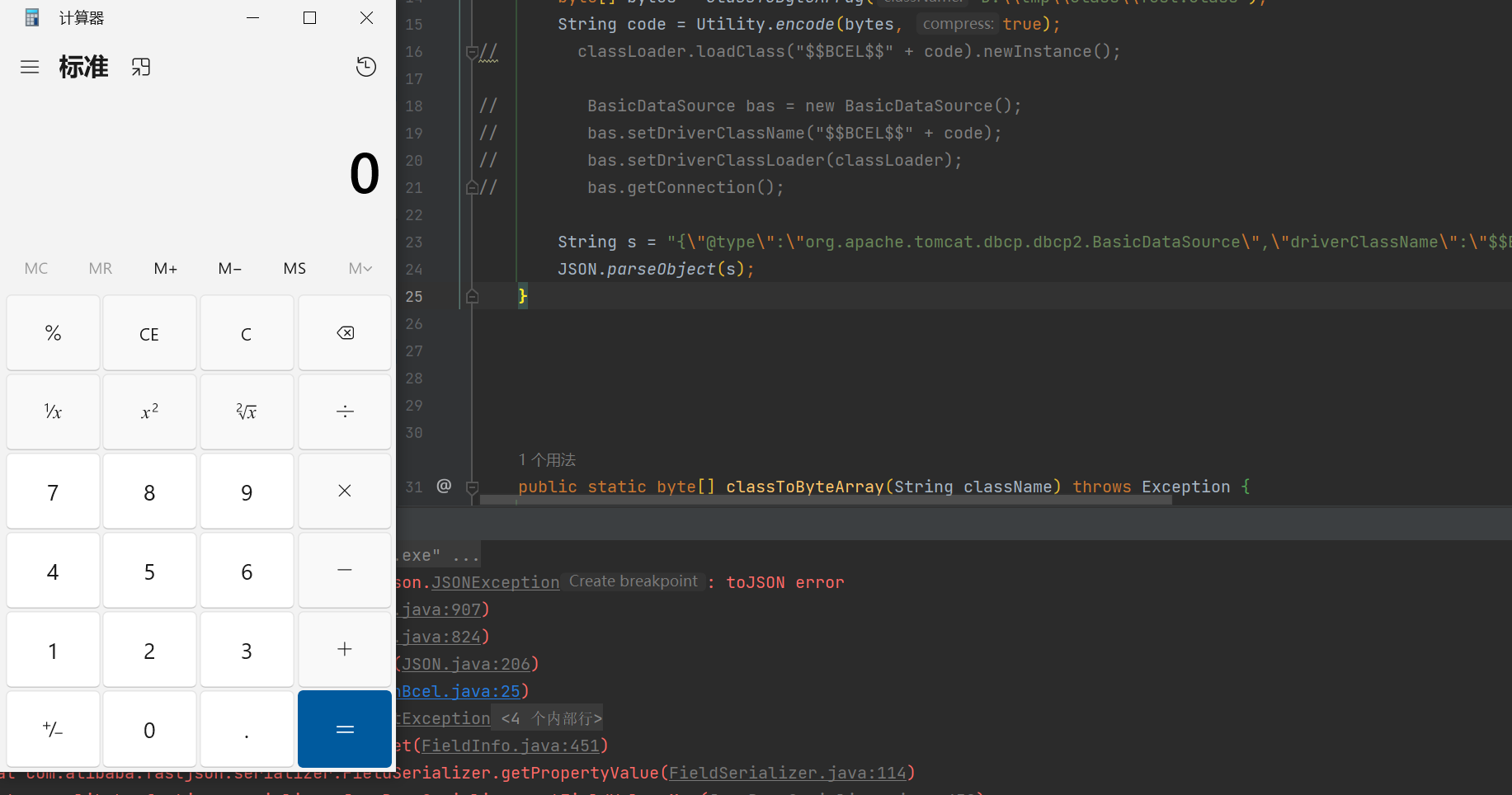Click the blue equals key
Screen dimensions: 1512x795
345,729
